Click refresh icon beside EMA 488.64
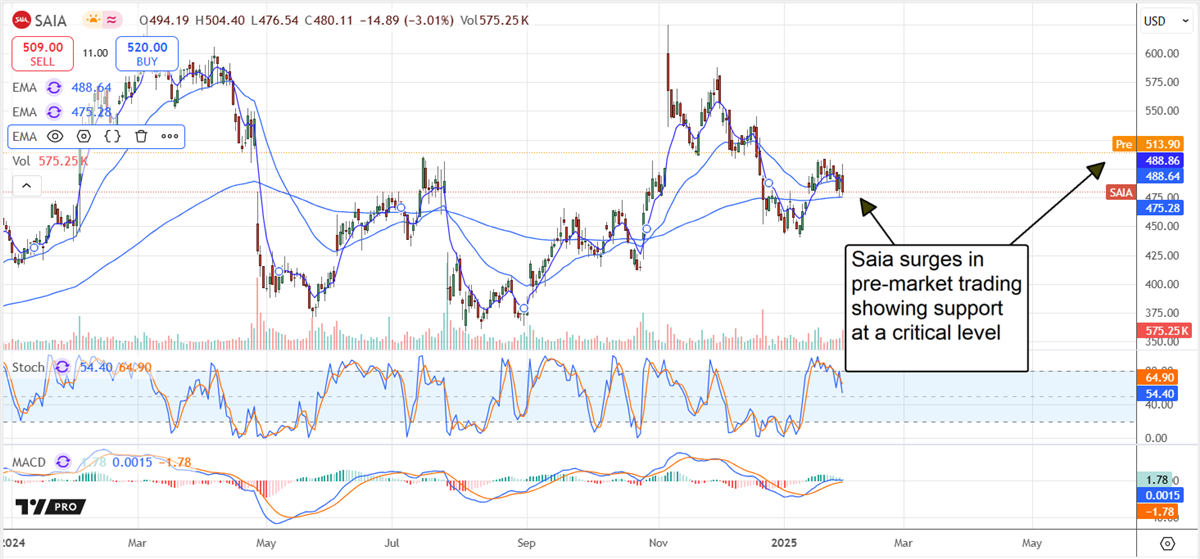This screenshot has width=1200, height=559. coord(54,88)
